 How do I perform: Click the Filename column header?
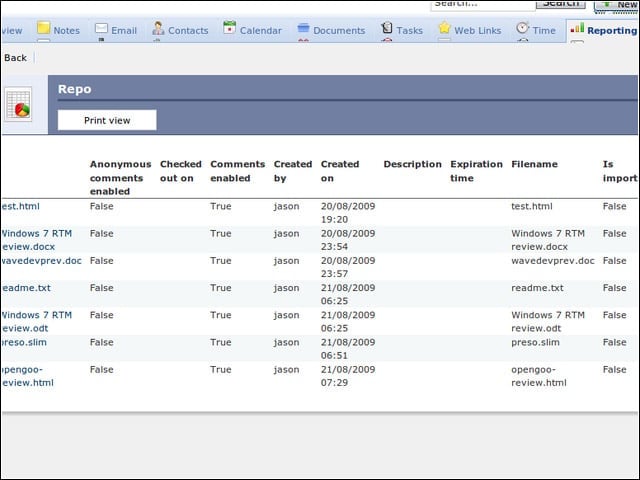(534, 164)
